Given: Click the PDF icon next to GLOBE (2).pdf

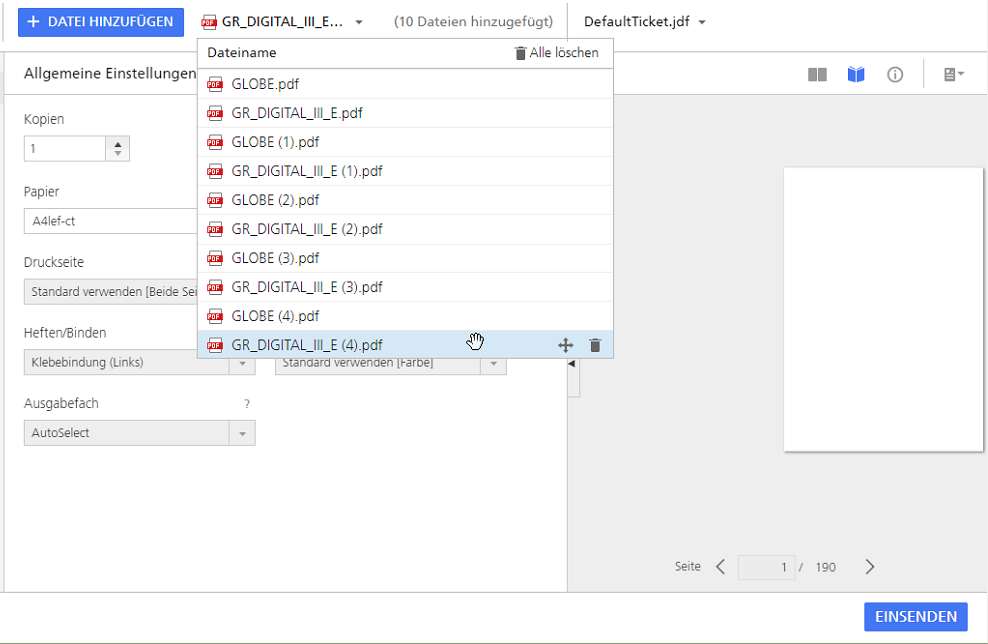Looking at the screenshot, I should 215,200.
